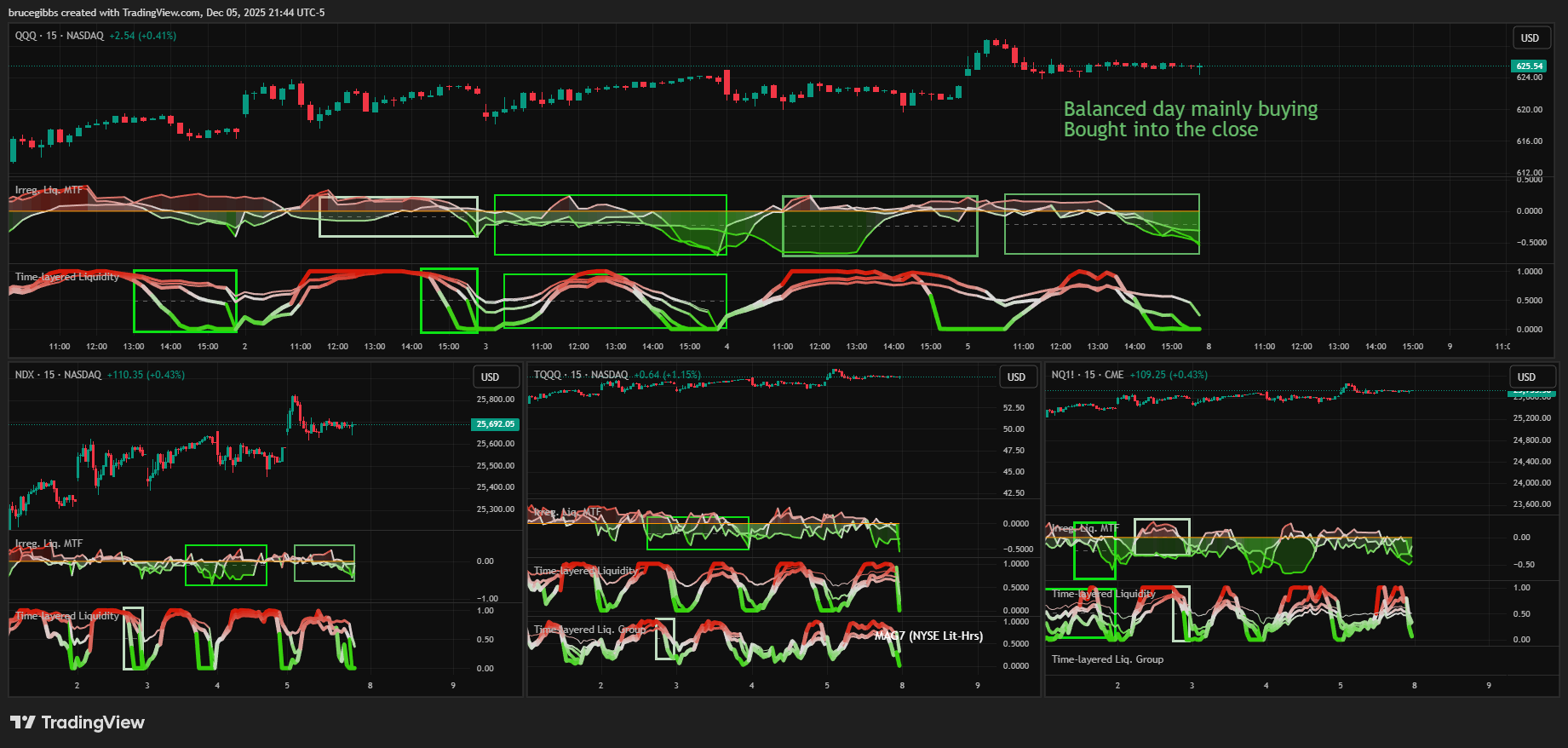Open the USD currency selector on TQQQ chart

(1016, 377)
